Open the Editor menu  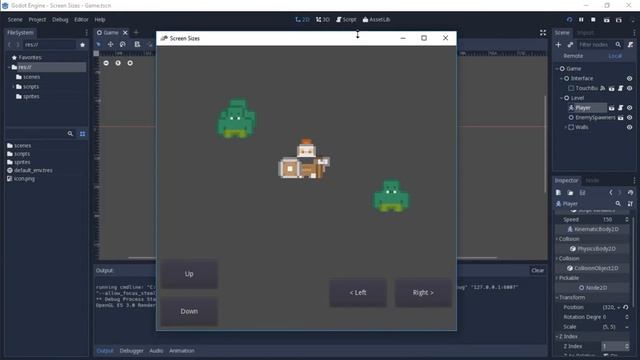click(81, 20)
